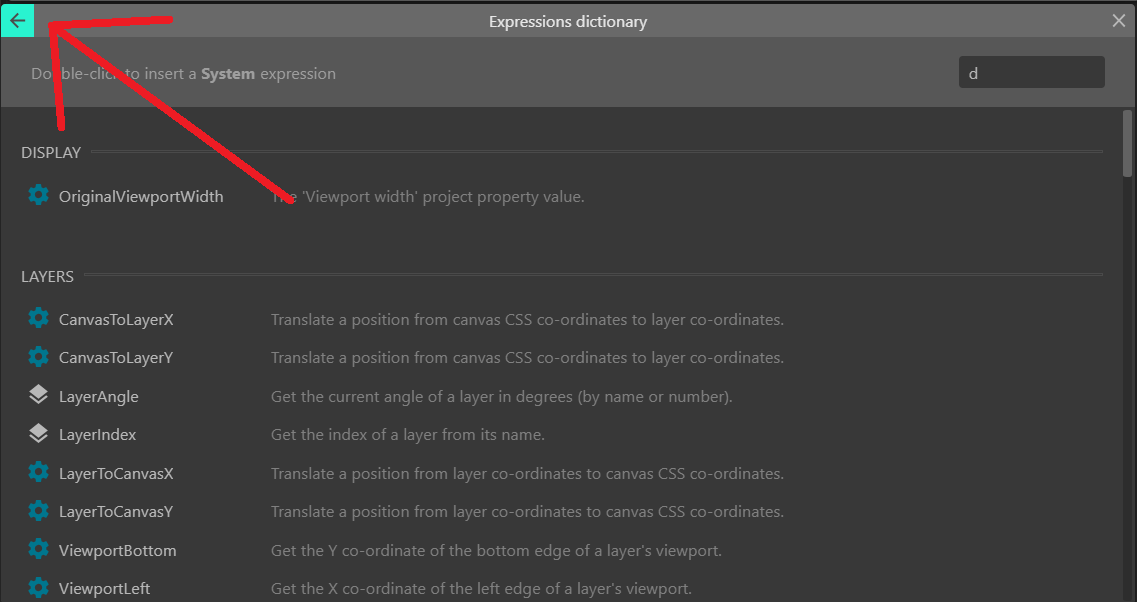Click the green back arrow button
Image resolution: width=1137 pixels, height=602 pixels.
coord(18,20)
